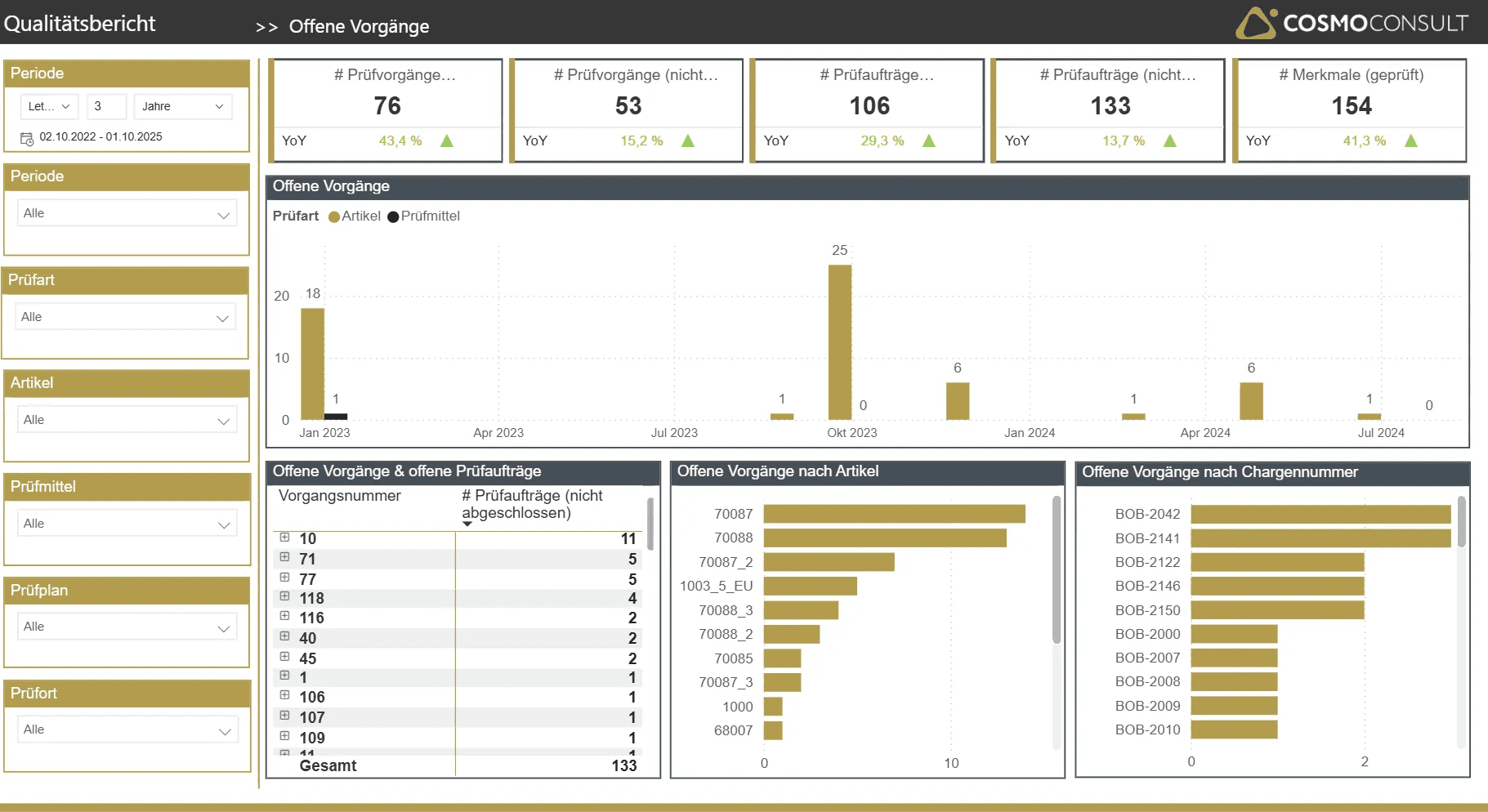Click the 'Offene Vorgänge' breadcrumb title
Image resolution: width=1488 pixels, height=812 pixels.
coord(359,26)
